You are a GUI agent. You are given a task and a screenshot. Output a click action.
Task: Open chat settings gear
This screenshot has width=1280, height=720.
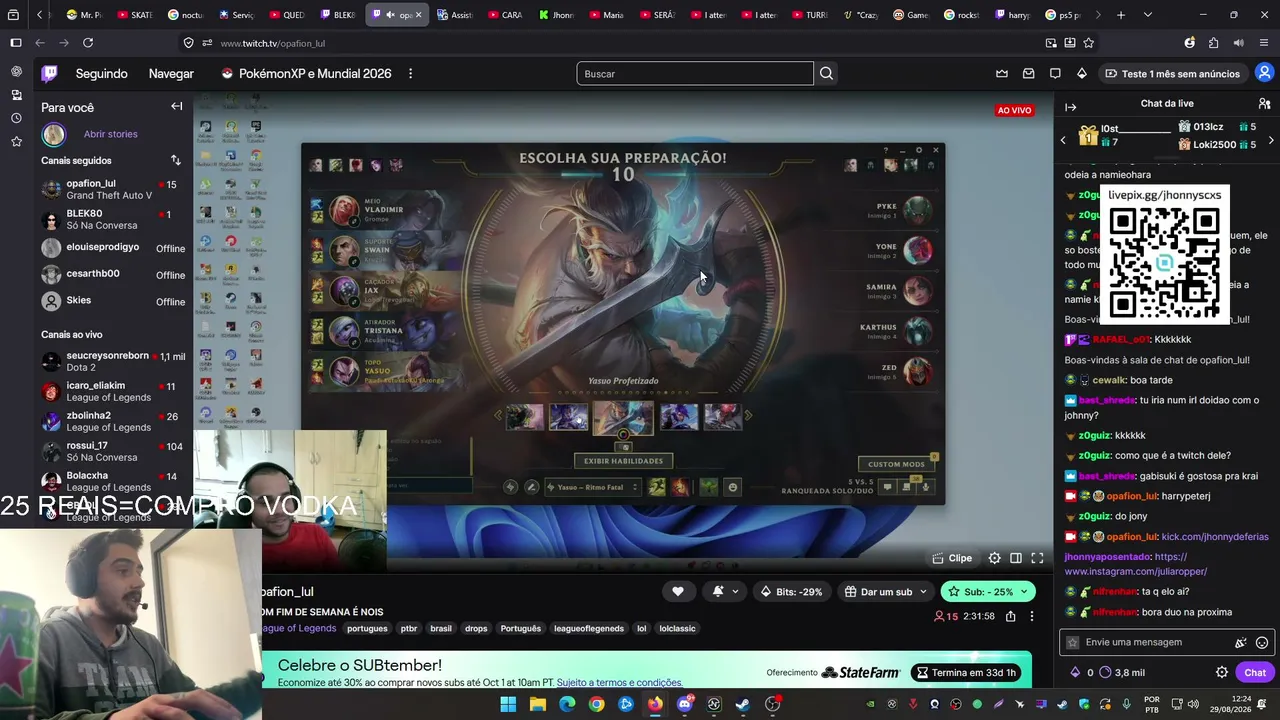pyautogui.click(x=1221, y=672)
